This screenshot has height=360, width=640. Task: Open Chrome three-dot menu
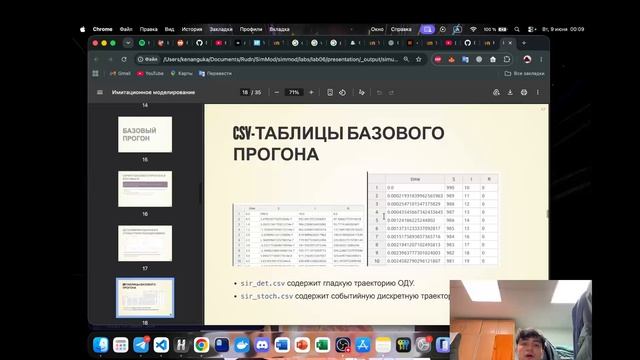541,59
